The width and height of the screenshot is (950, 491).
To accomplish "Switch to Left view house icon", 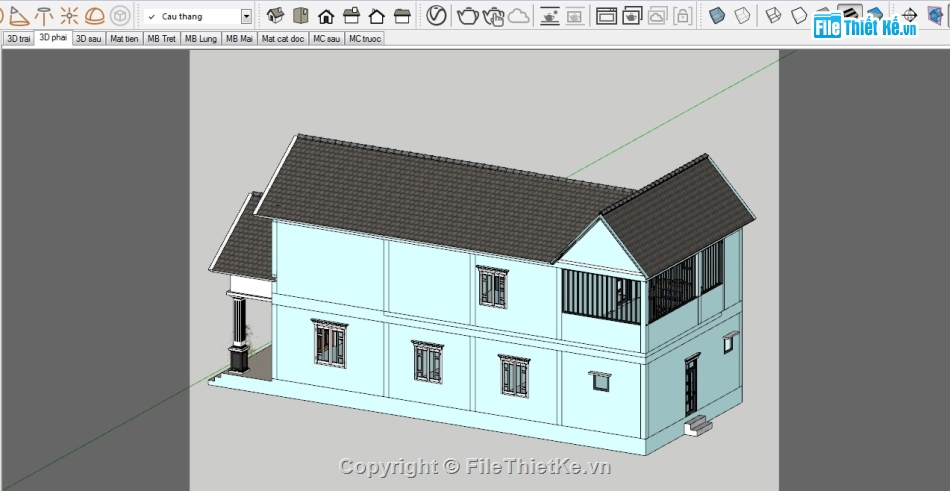I will click(402, 16).
